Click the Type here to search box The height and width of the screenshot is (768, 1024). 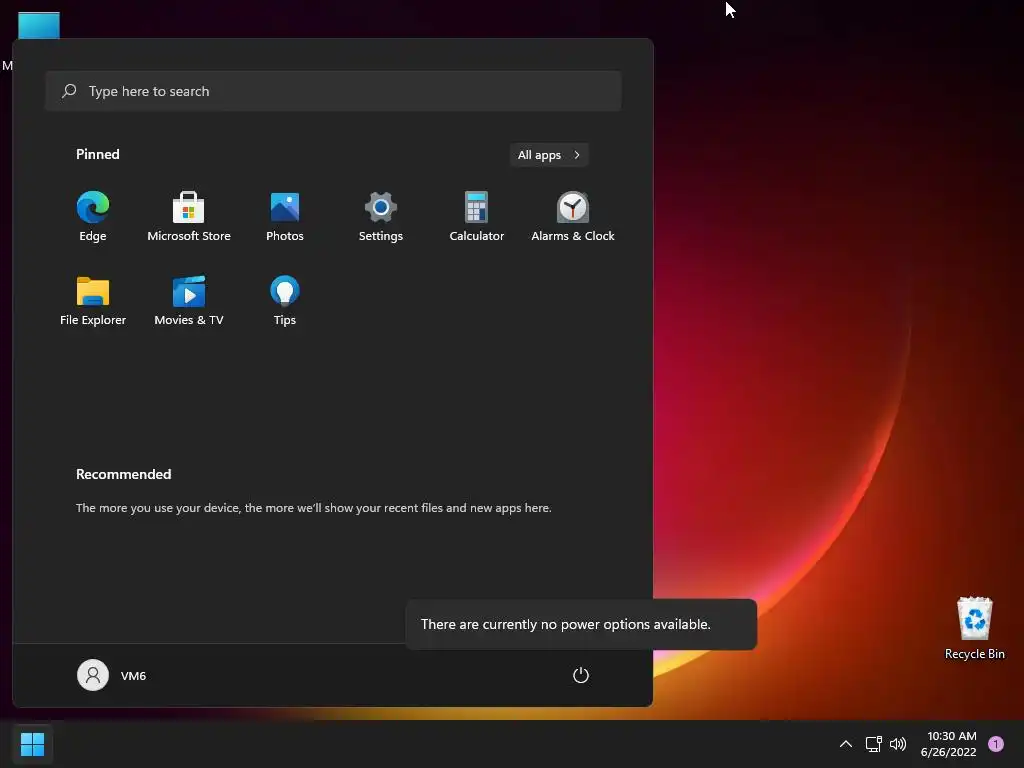coord(333,91)
